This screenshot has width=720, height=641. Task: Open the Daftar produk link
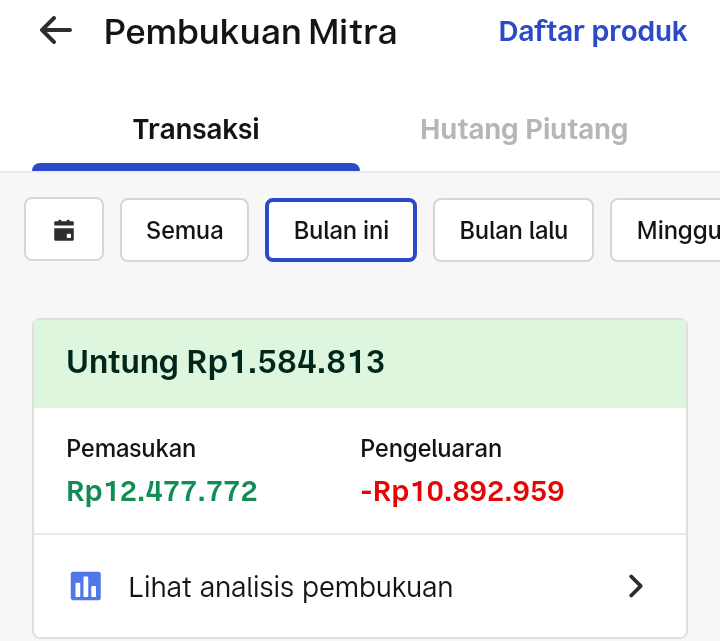click(x=592, y=31)
